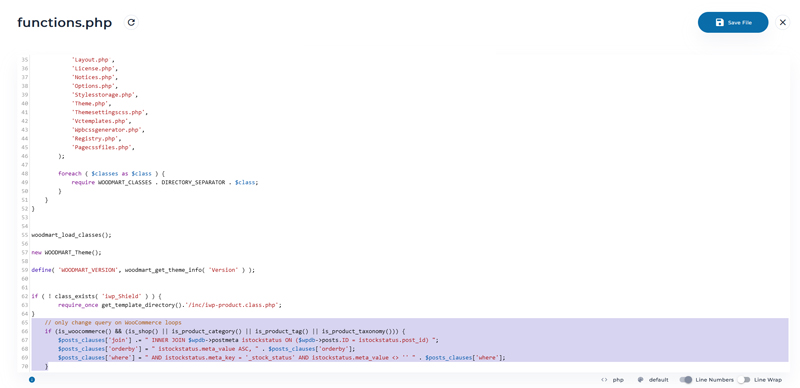Close the file editor with the X icon
This screenshot has width=800, height=388.
coord(783,22)
